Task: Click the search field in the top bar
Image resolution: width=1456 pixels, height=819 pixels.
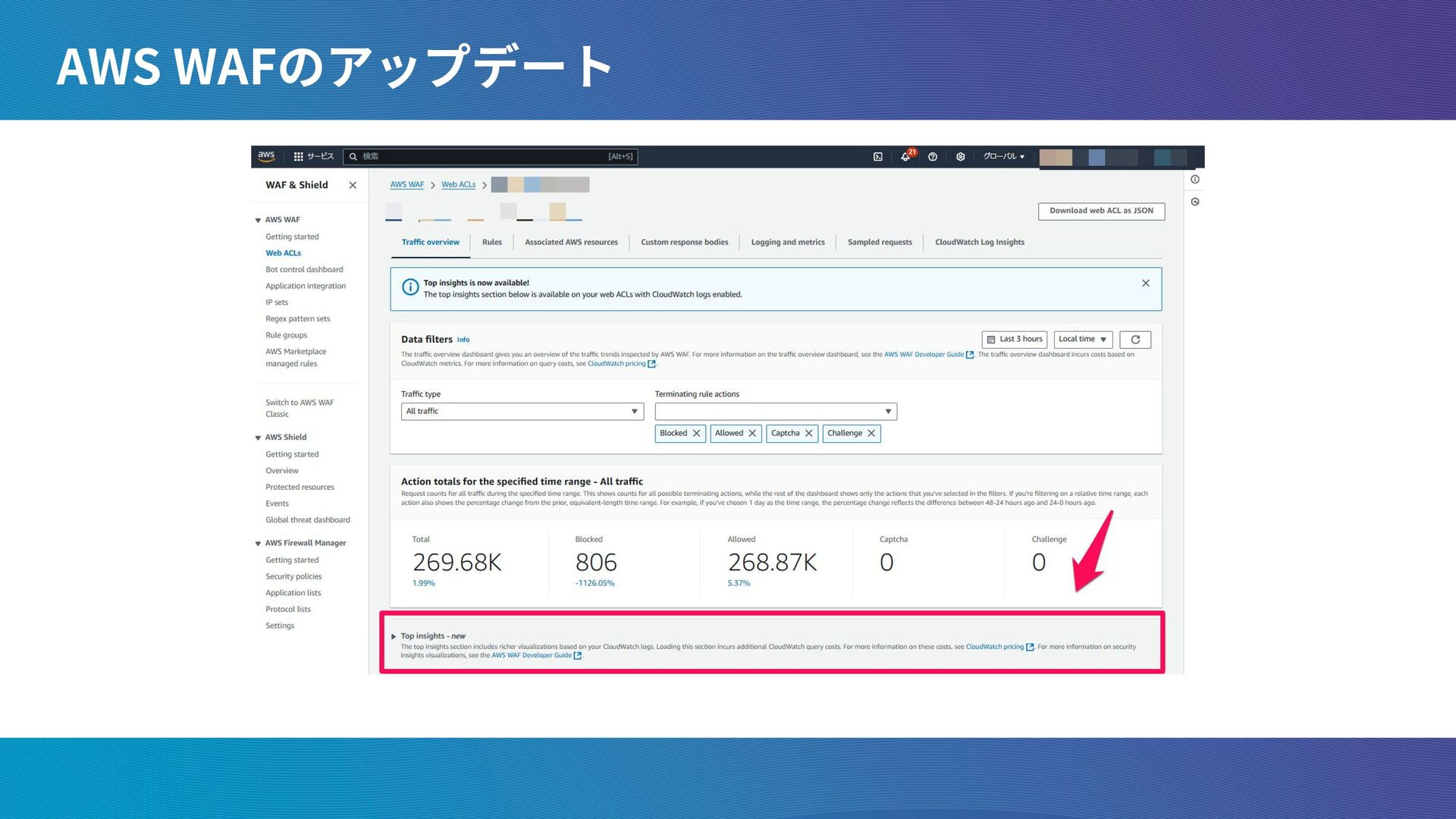Action: click(x=490, y=156)
